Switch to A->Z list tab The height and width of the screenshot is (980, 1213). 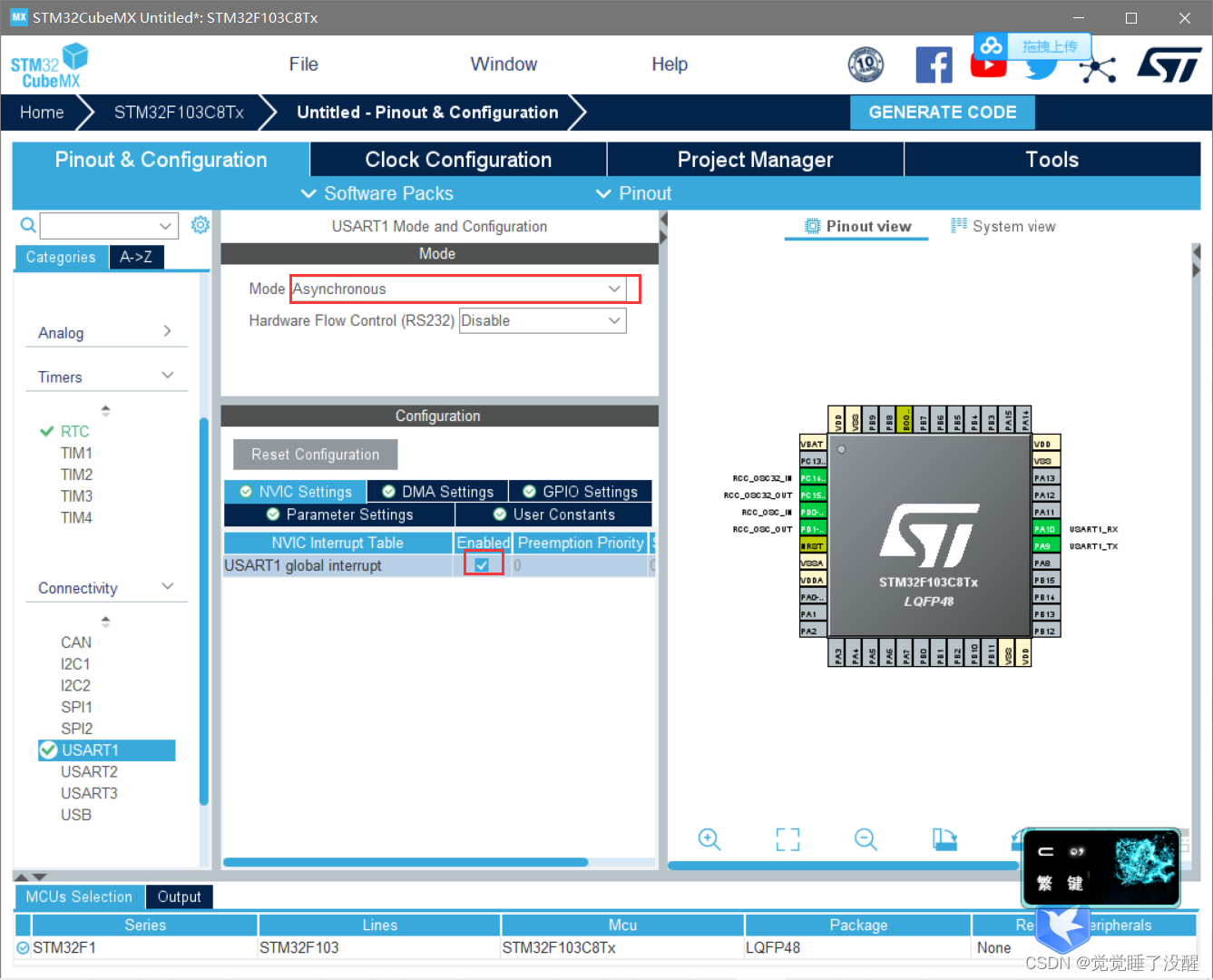point(136,258)
